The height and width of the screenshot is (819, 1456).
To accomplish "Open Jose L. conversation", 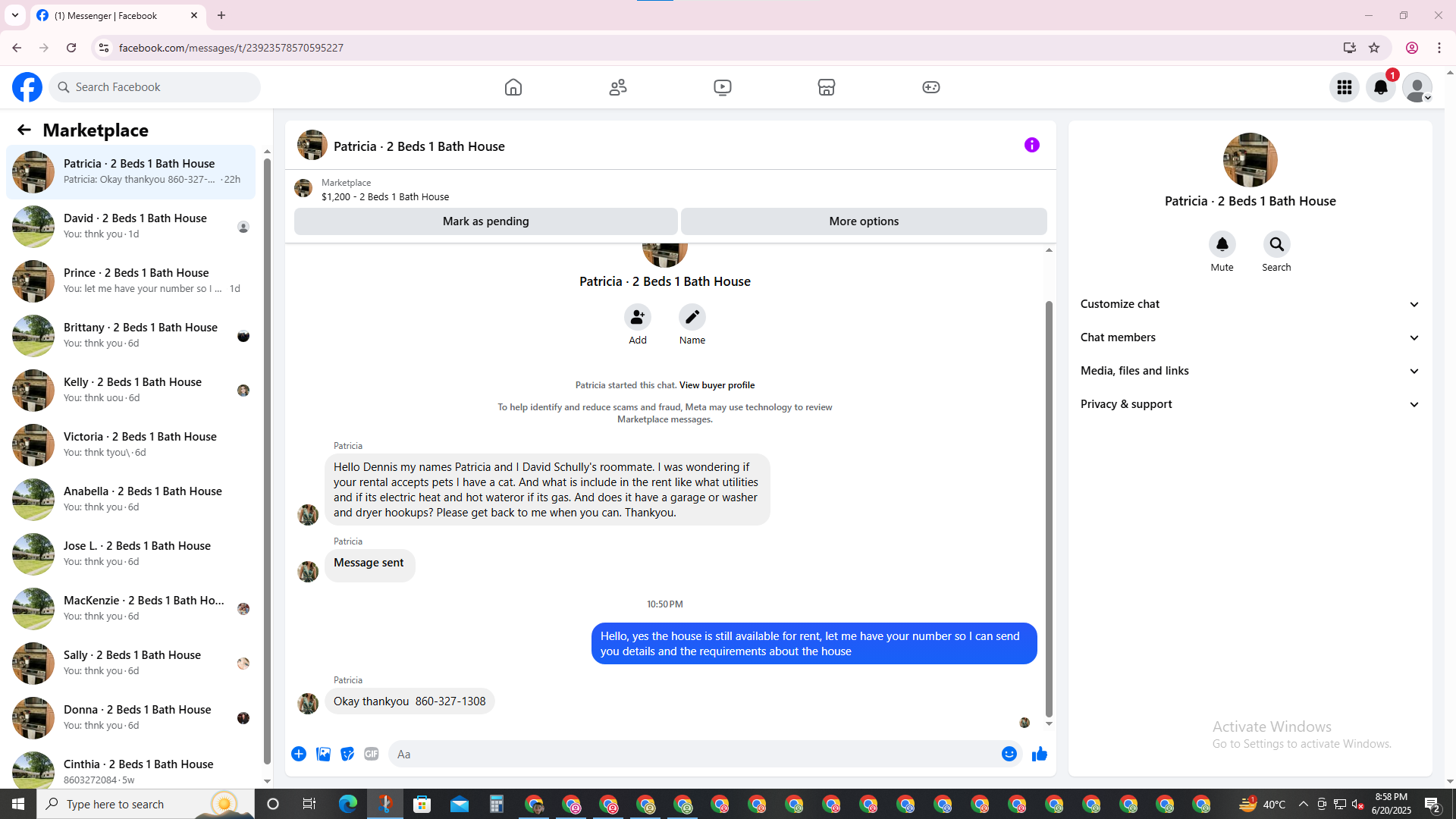I will [130, 554].
